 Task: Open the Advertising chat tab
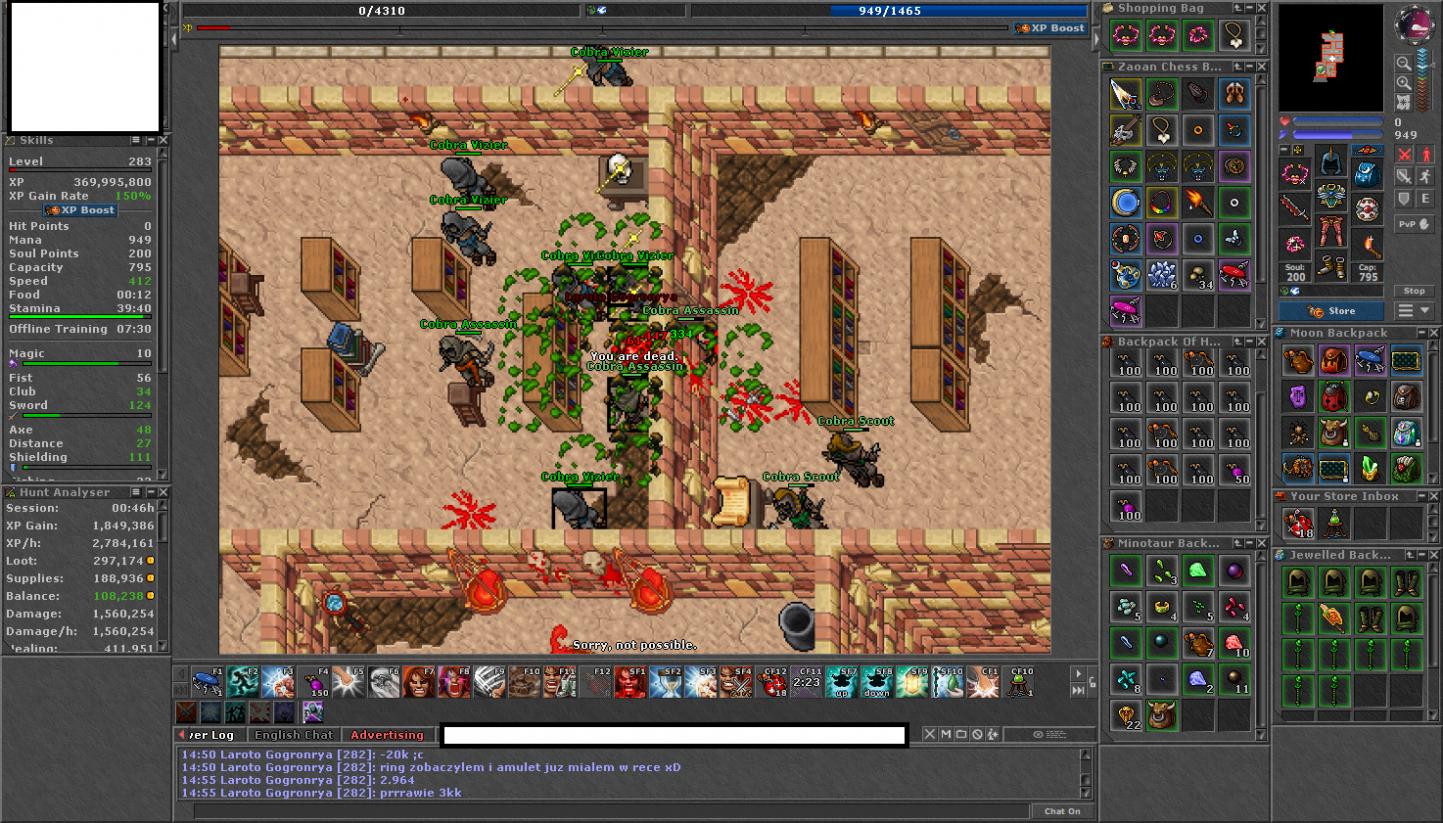point(387,735)
